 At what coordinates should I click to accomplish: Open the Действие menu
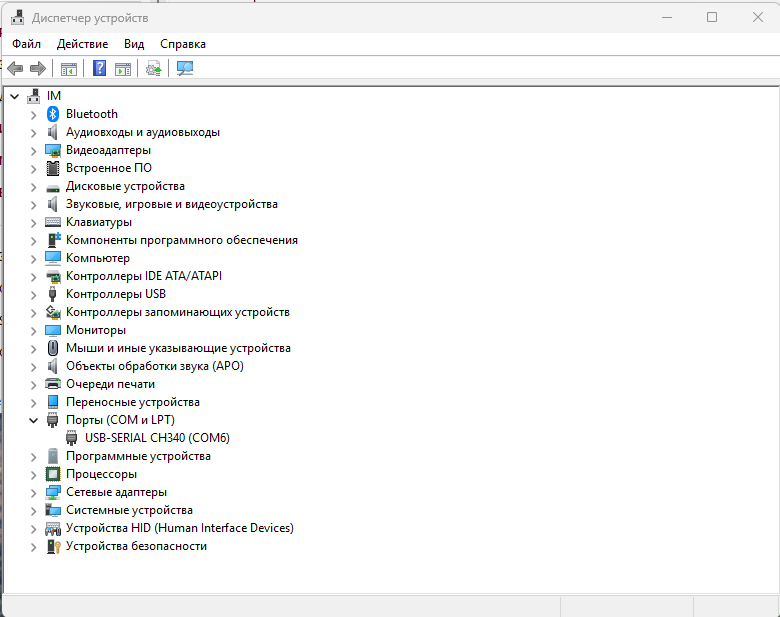[x=82, y=44]
